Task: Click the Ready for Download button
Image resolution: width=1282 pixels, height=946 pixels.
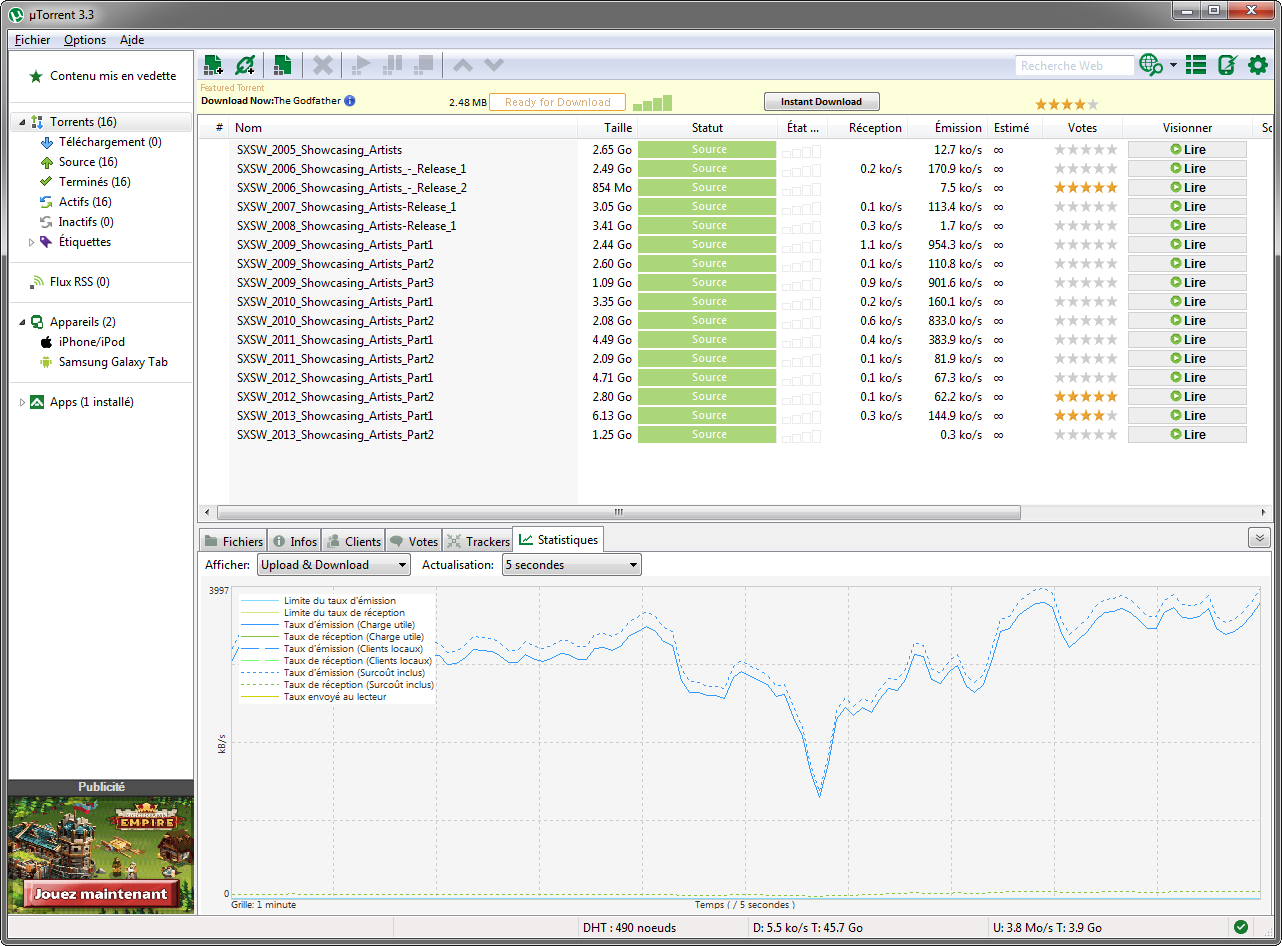Action: [558, 102]
